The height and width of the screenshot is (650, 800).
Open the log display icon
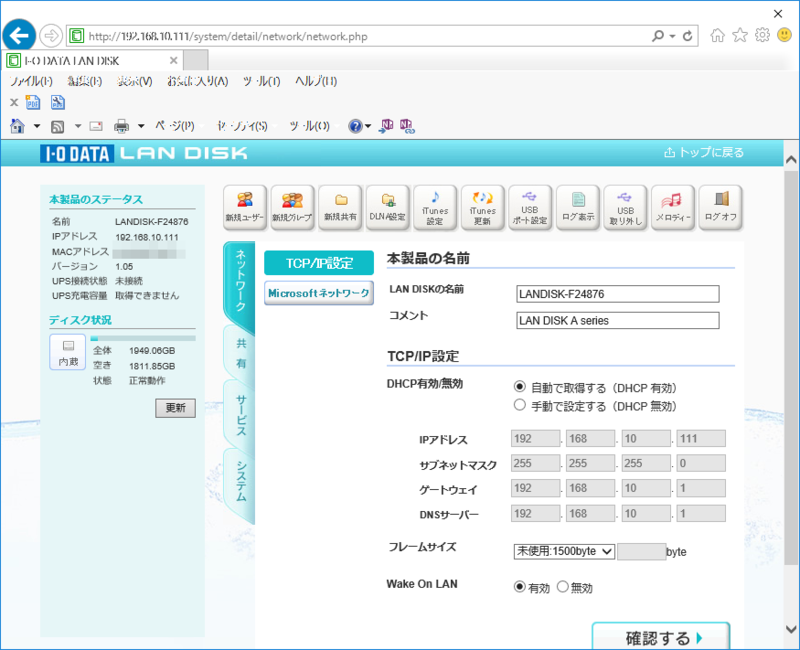click(x=578, y=207)
